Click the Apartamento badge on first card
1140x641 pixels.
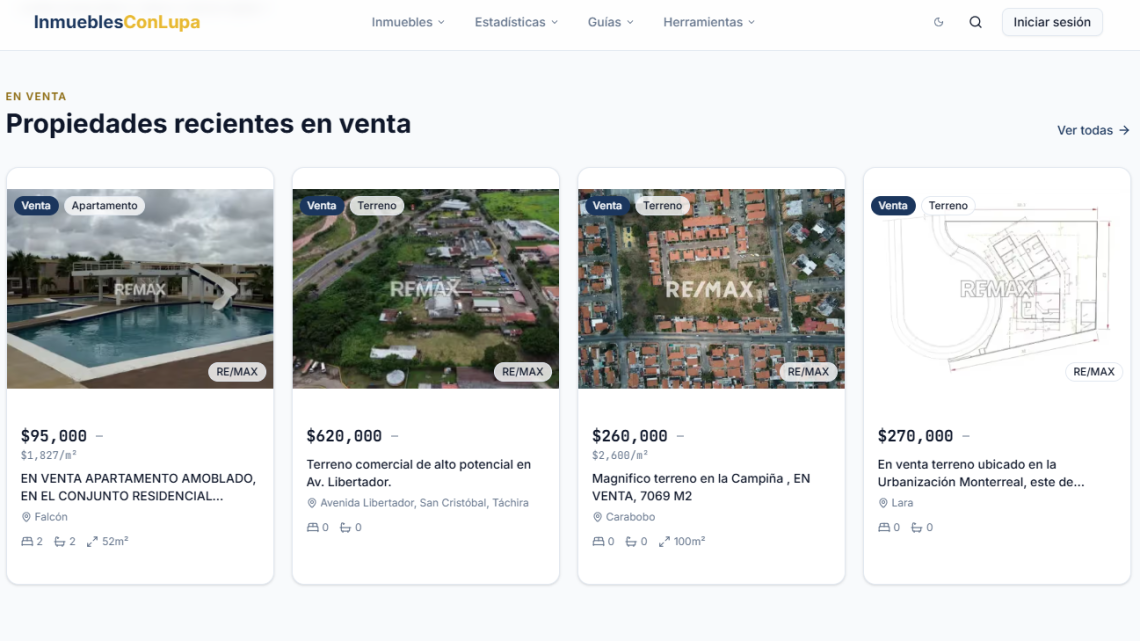pos(105,206)
